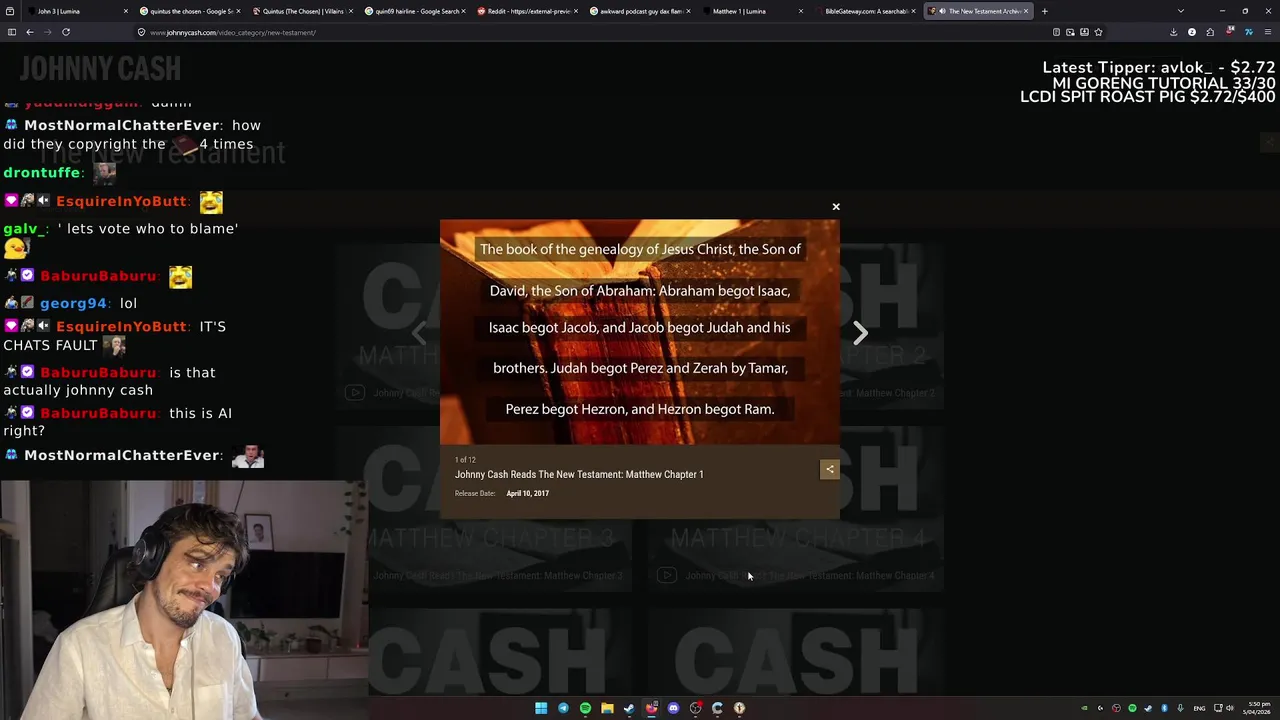This screenshot has width=1280, height=720.
Task: Go to next slide with right chevron
Action: click(x=860, y=333)
